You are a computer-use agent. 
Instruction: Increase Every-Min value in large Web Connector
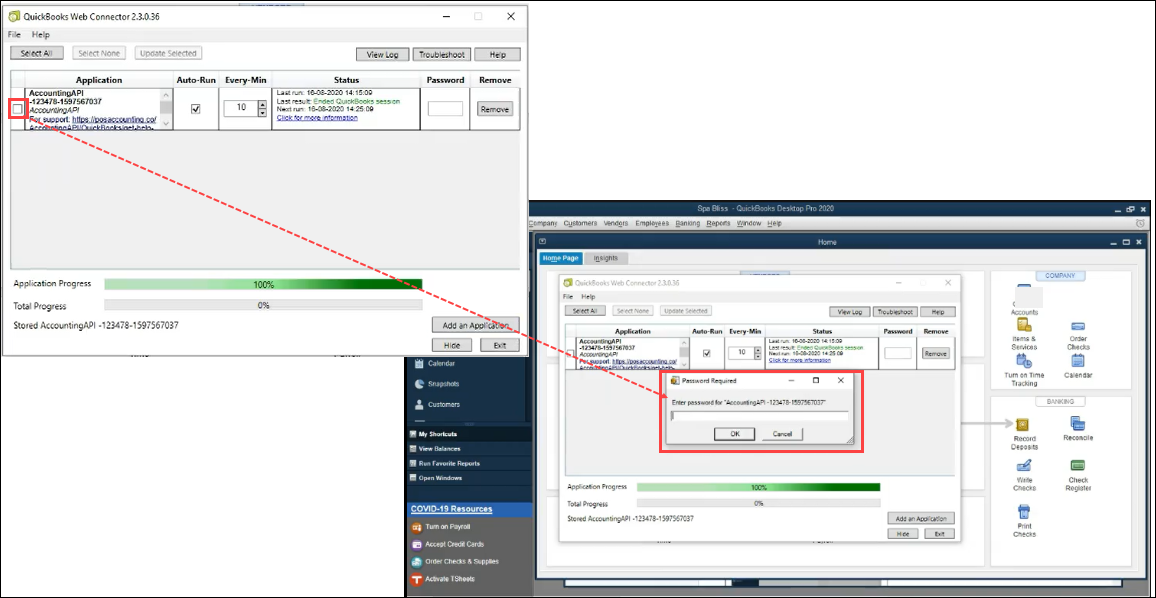[x=262, y=105]
